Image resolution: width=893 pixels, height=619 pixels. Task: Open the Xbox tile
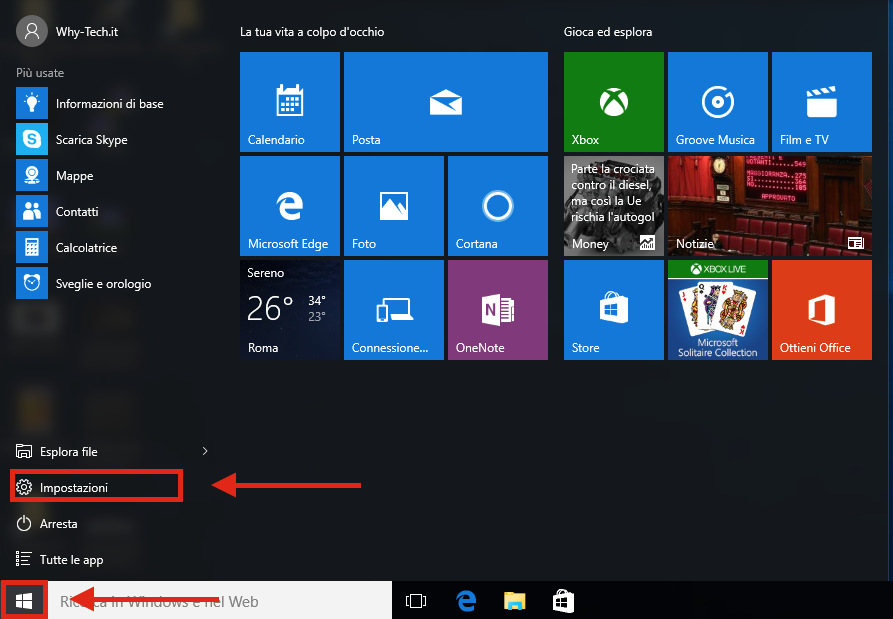tap(614, 102)
